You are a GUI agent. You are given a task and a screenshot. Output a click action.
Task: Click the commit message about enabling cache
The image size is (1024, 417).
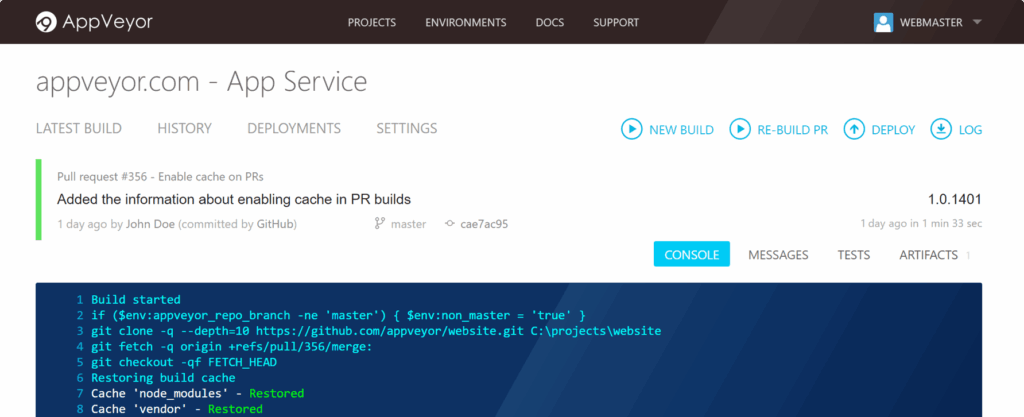234,199
